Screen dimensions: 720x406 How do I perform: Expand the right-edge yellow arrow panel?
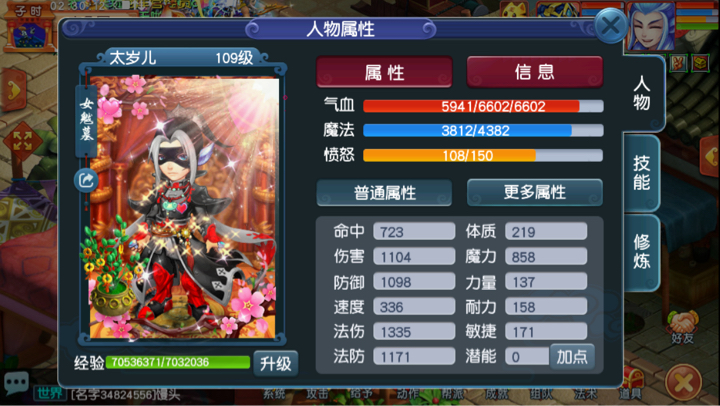[x=710, y=155]
